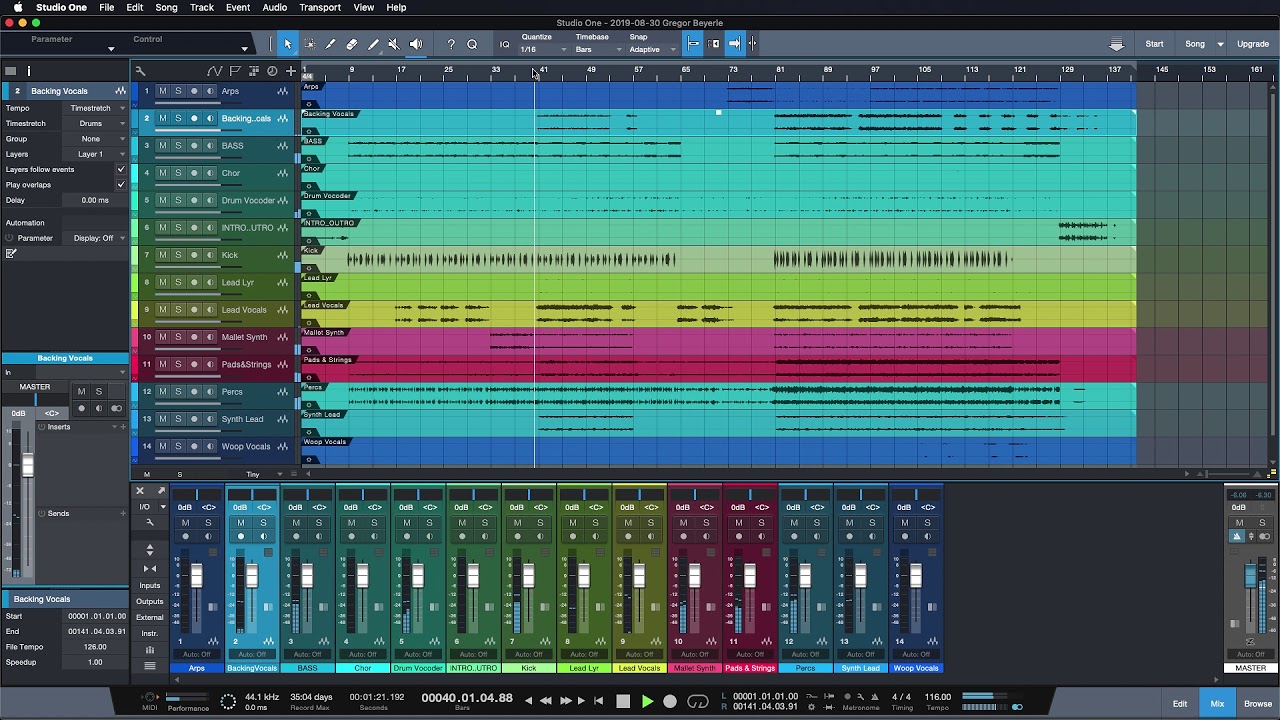Detach the mixer console window

tap(161, 491)
